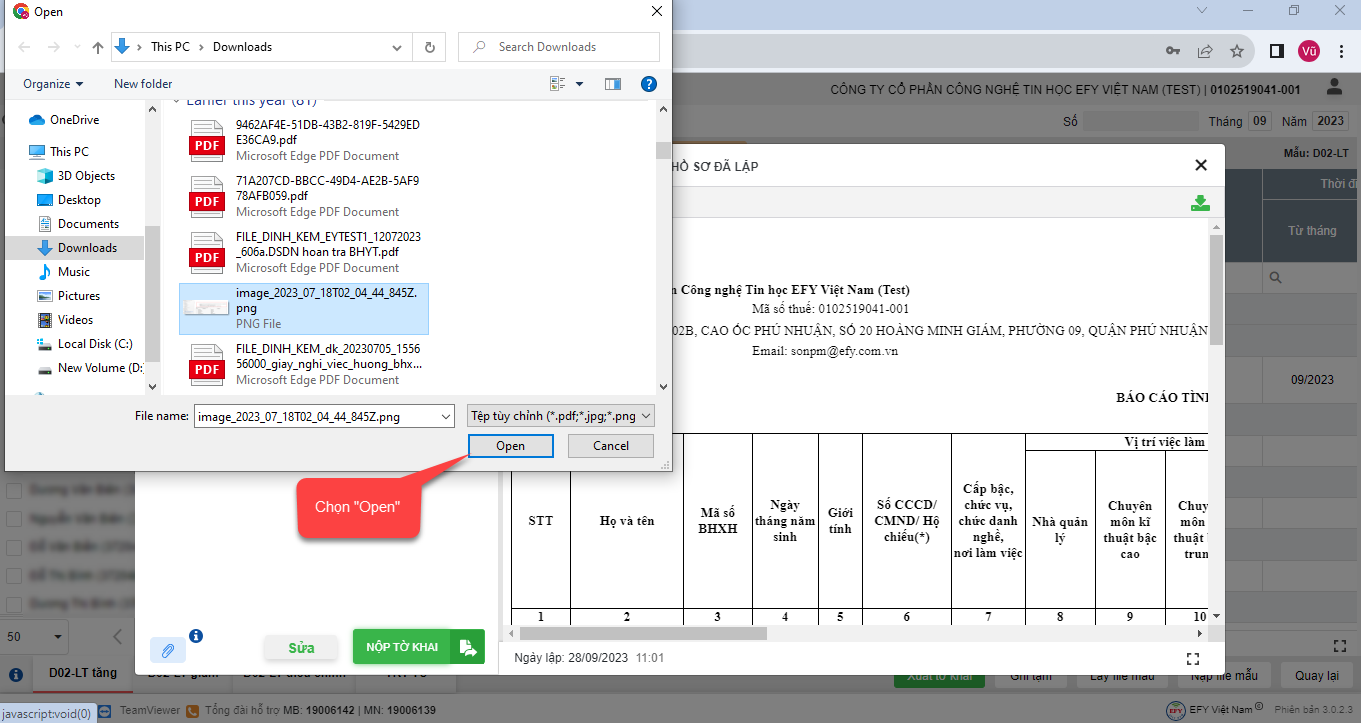
Task: Click the Sửa button
Action: point(301,648)
